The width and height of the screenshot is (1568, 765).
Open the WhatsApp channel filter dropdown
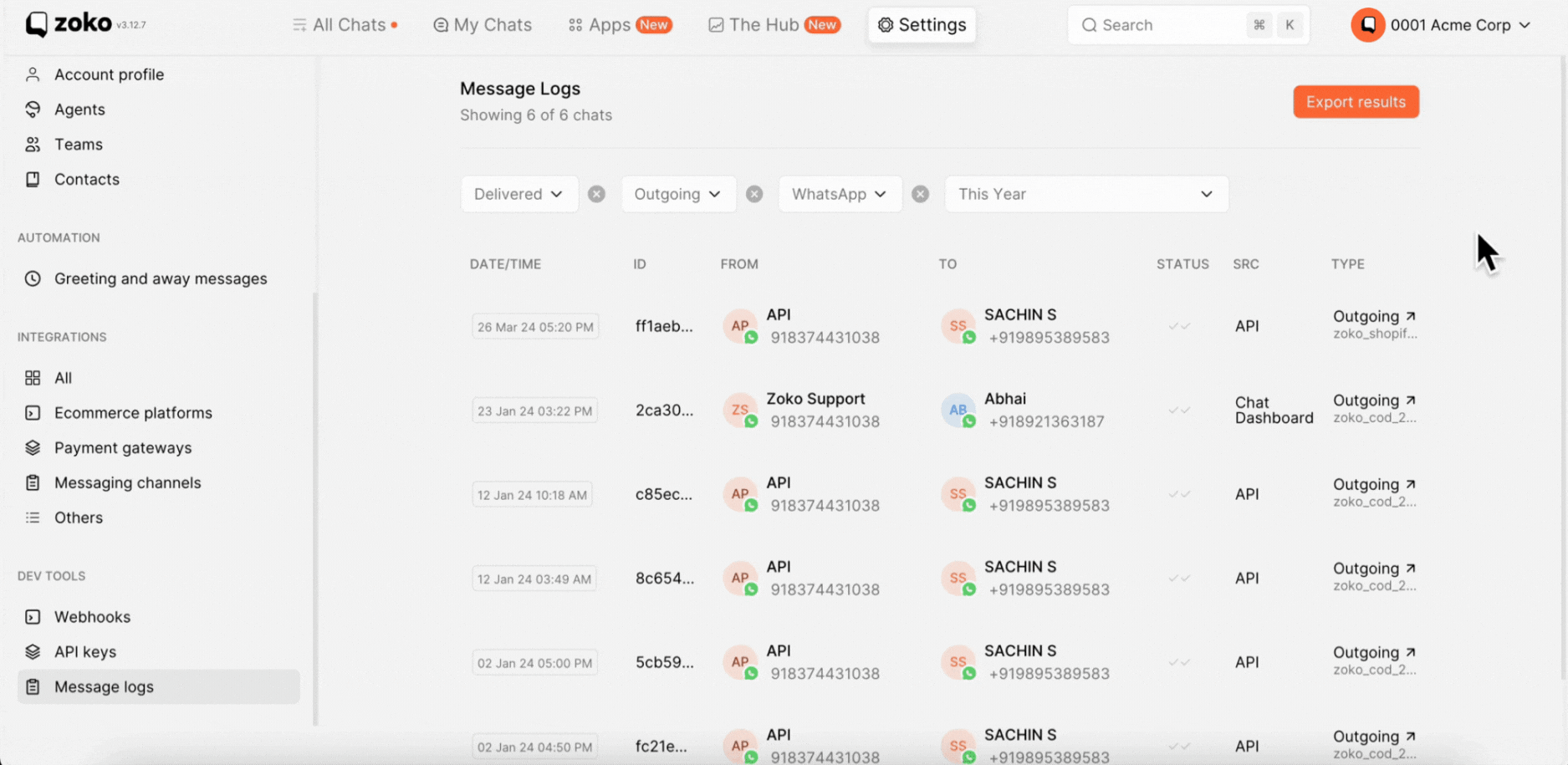[x=840, y=194]
